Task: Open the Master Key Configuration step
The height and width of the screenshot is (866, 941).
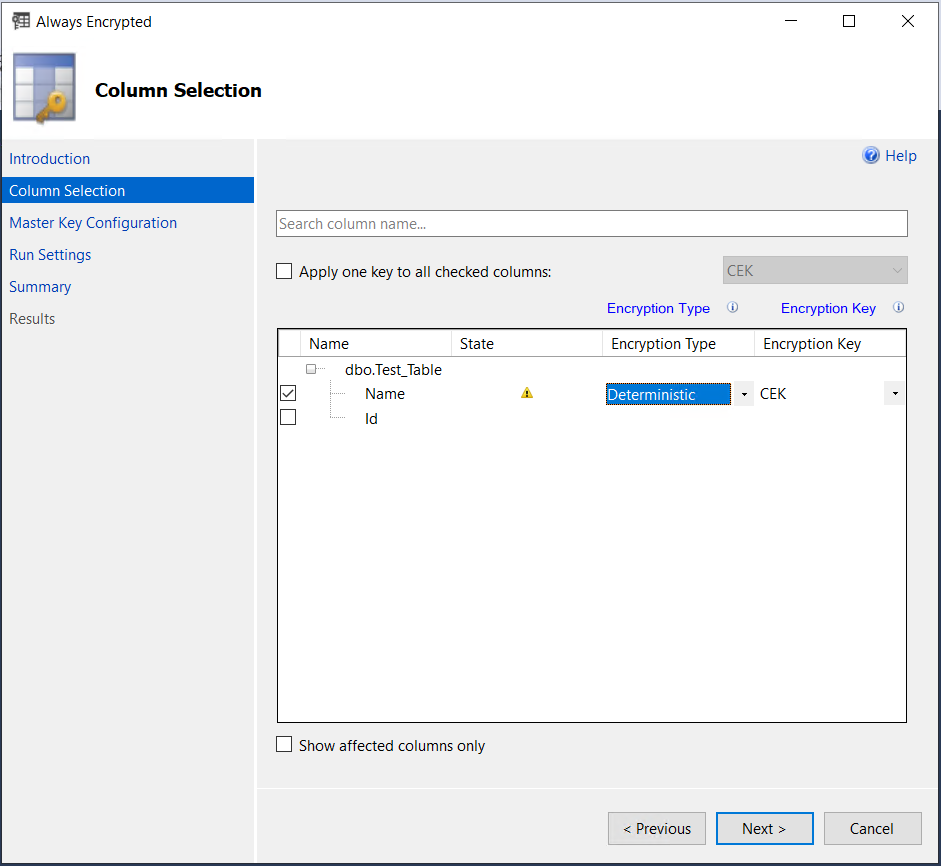Action: pos(92,222)
